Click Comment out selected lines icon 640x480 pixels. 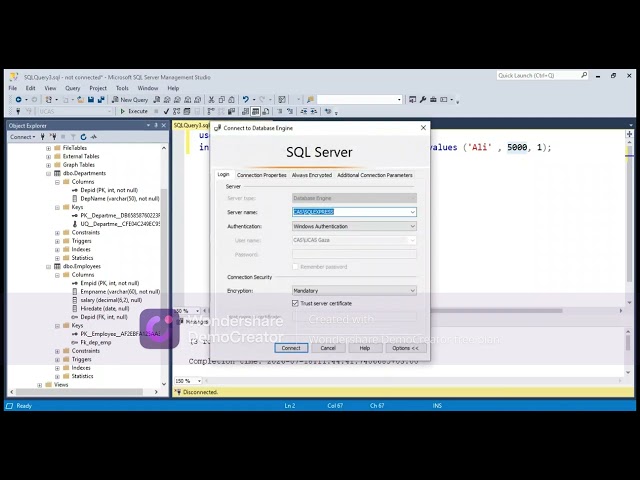coord(280,111)
